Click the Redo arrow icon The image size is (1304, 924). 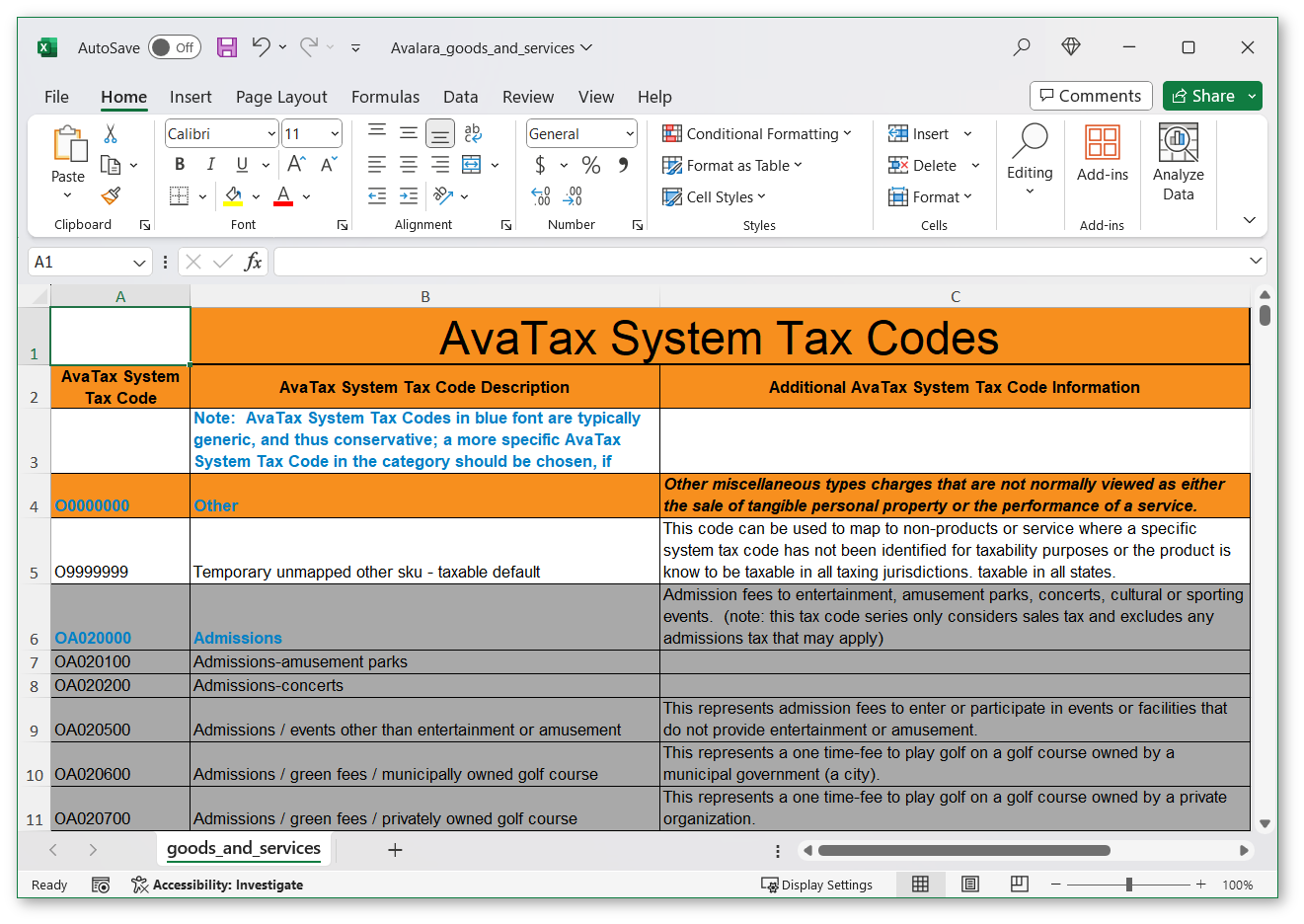pos(309,46)
